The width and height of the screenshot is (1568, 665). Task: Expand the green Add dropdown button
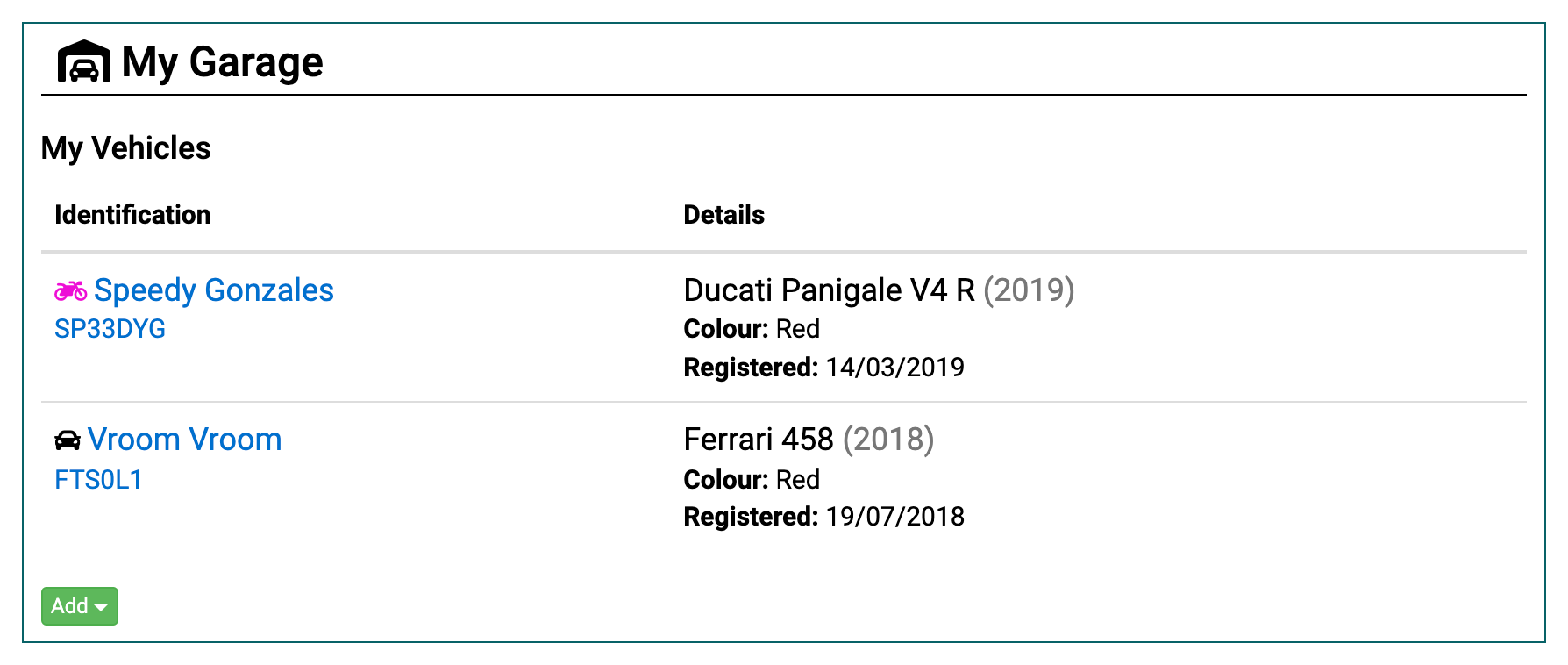[x=80, y=606]
